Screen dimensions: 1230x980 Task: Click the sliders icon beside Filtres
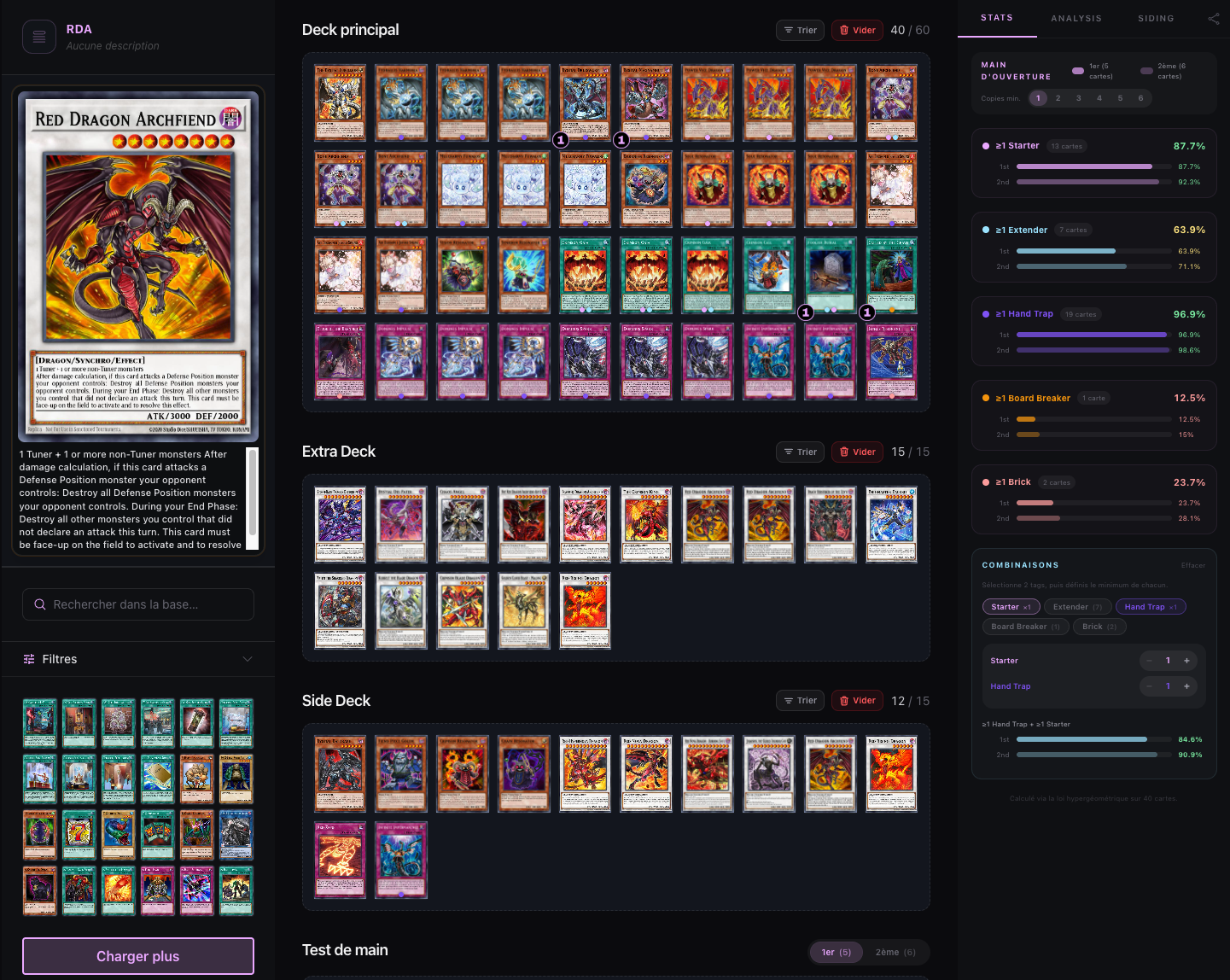[29, 659]
